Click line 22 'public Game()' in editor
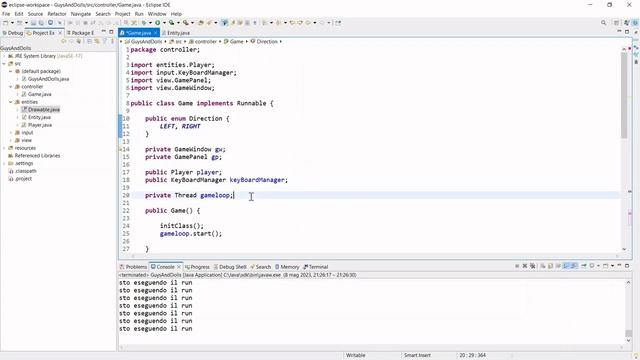640x360 pixels. pyautogui.click(x=173, y=211)
